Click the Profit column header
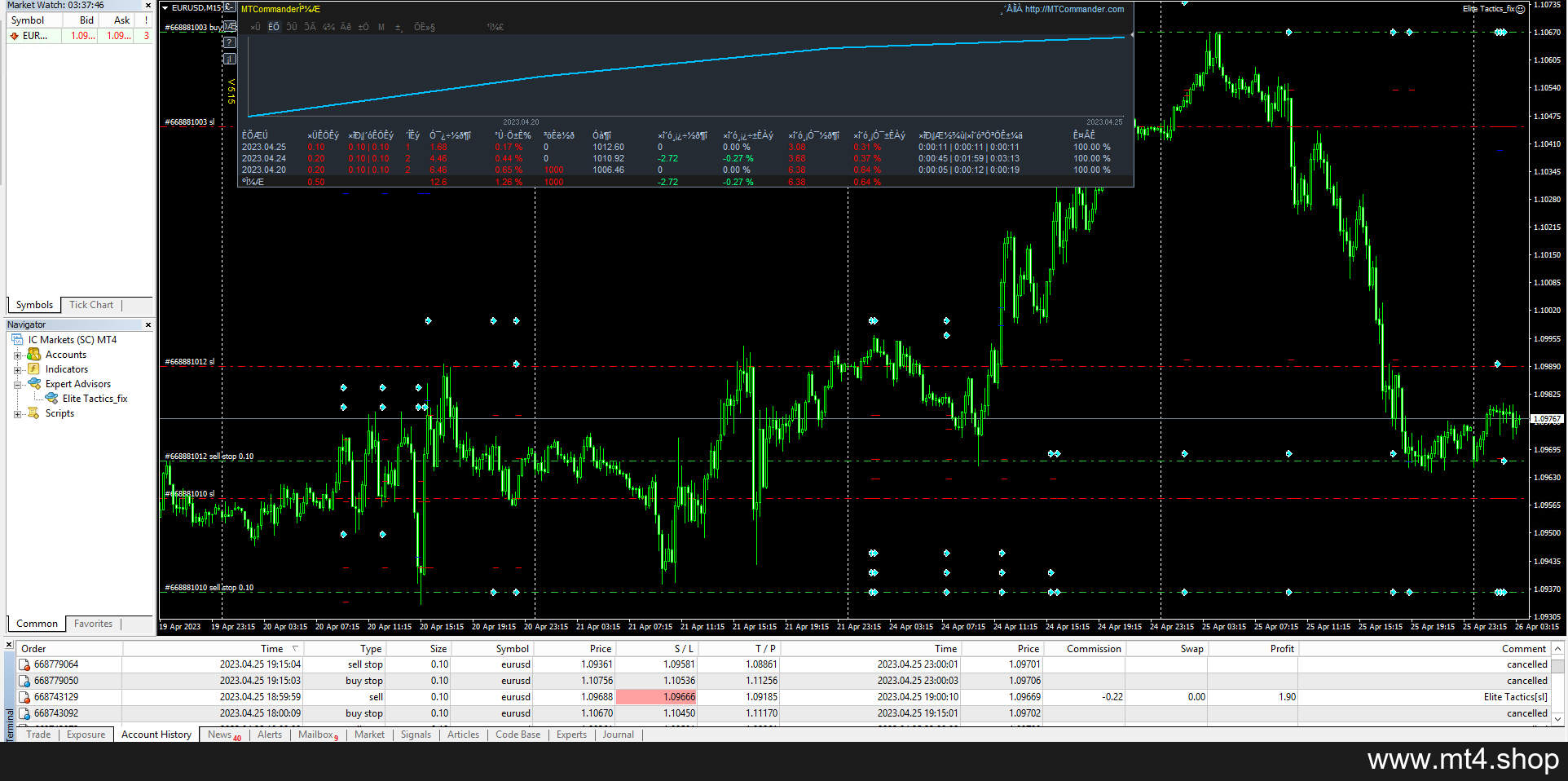 (x=1252, y=649)
